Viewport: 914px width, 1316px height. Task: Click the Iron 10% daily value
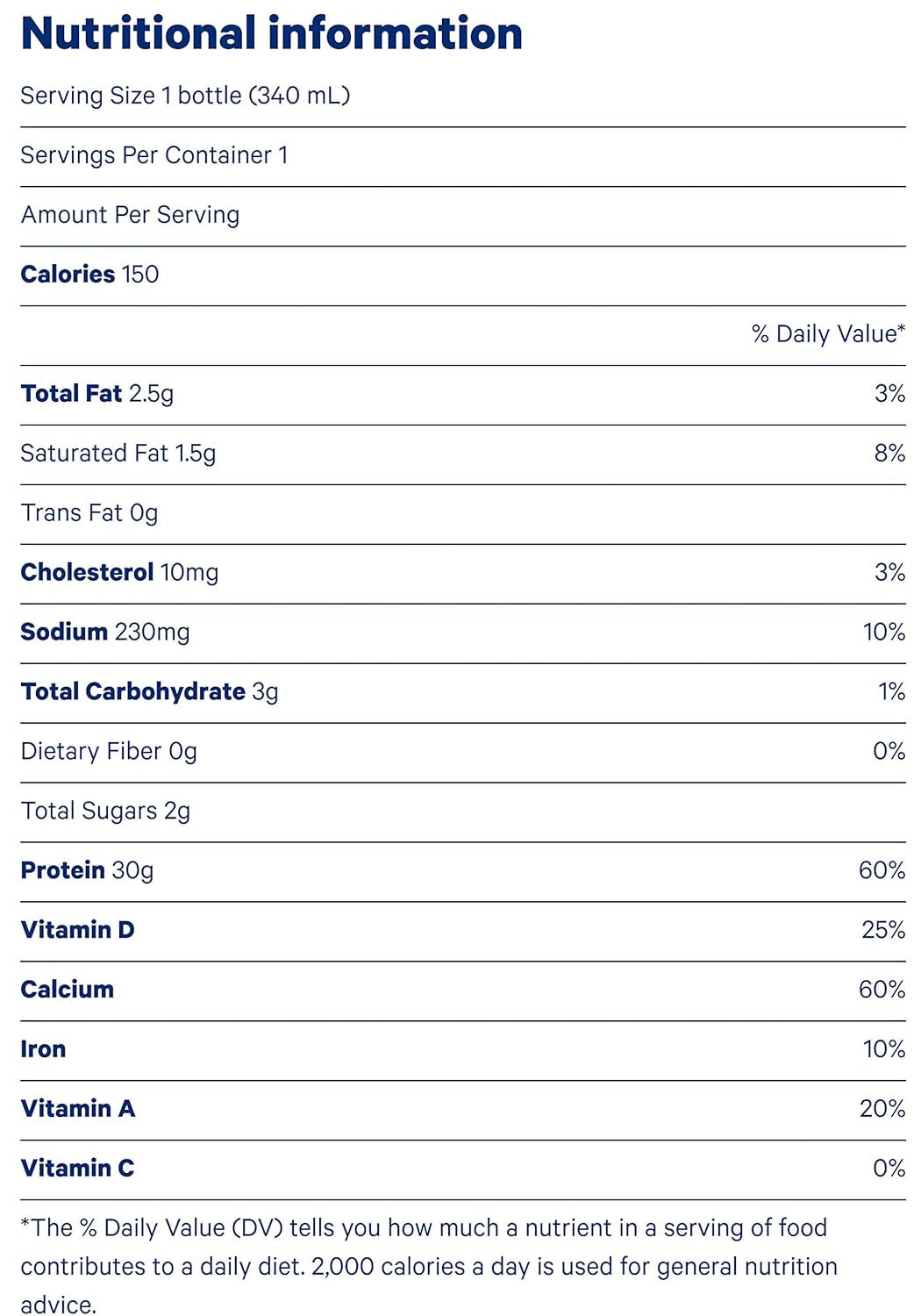coord(883,1050)
